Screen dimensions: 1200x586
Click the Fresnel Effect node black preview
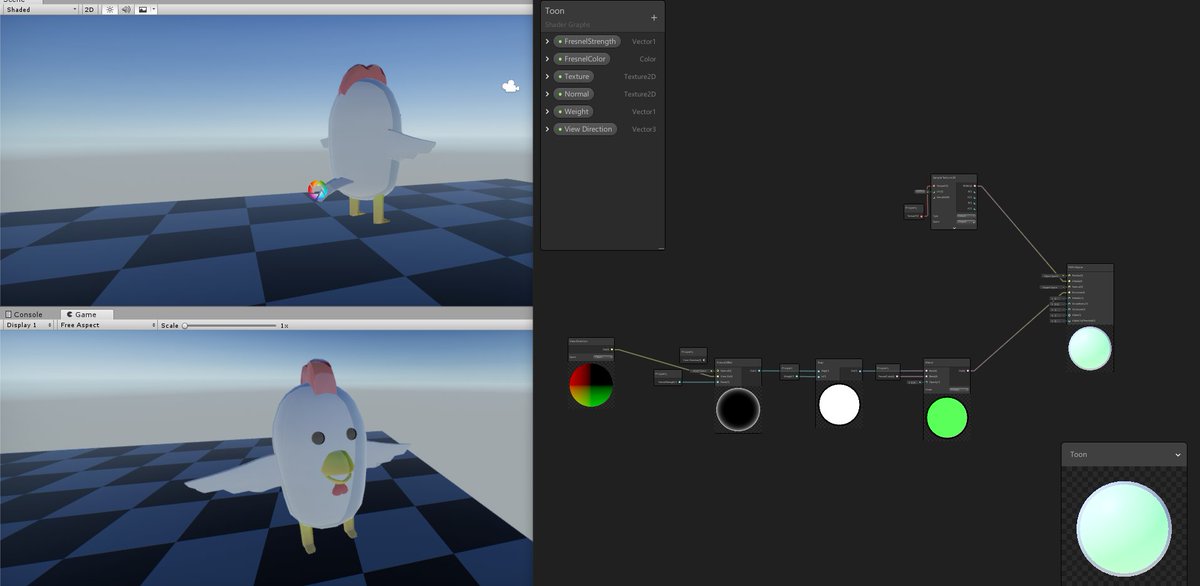coord(738,409)
